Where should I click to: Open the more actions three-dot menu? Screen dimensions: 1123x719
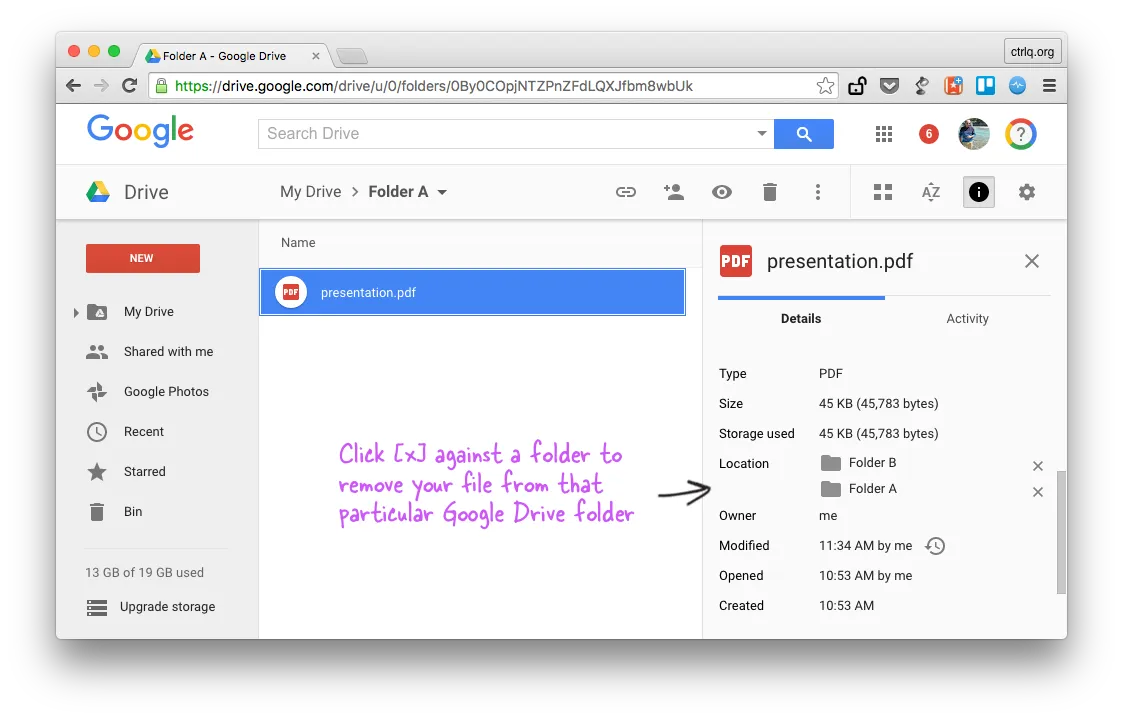click(x=818, y=191)
